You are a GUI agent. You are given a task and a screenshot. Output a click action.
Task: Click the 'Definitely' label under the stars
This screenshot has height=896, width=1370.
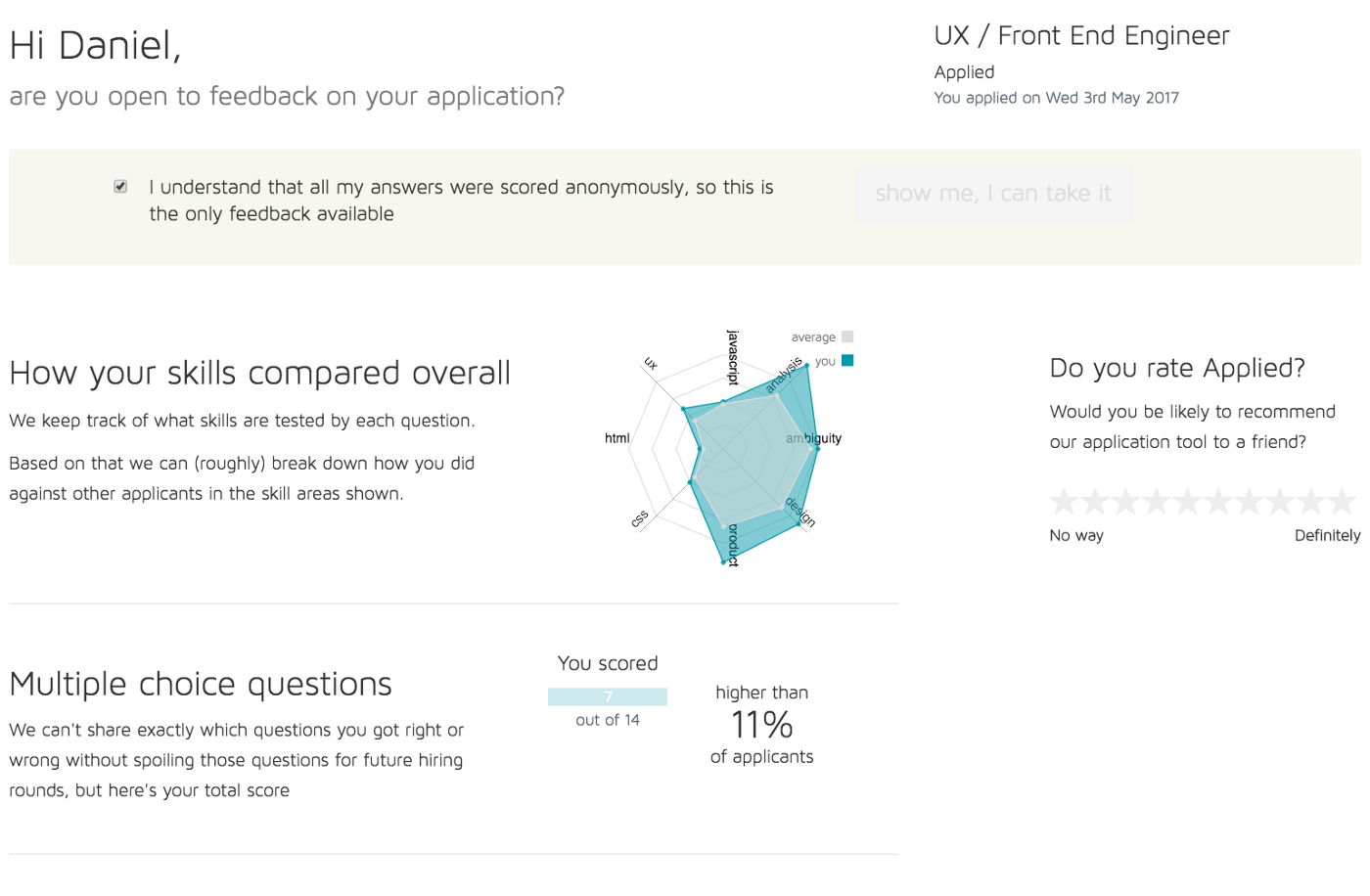1327,535
